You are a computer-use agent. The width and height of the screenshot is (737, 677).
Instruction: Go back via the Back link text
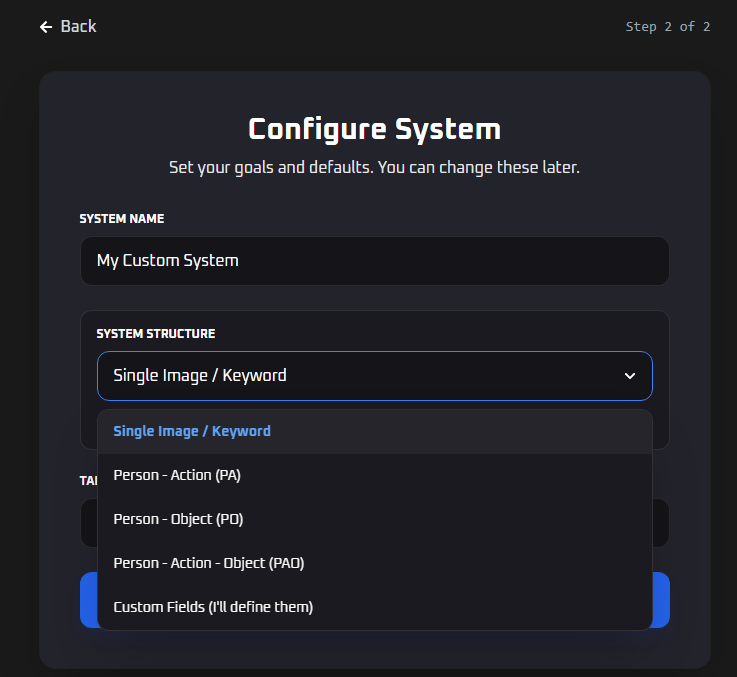(78, 26)
